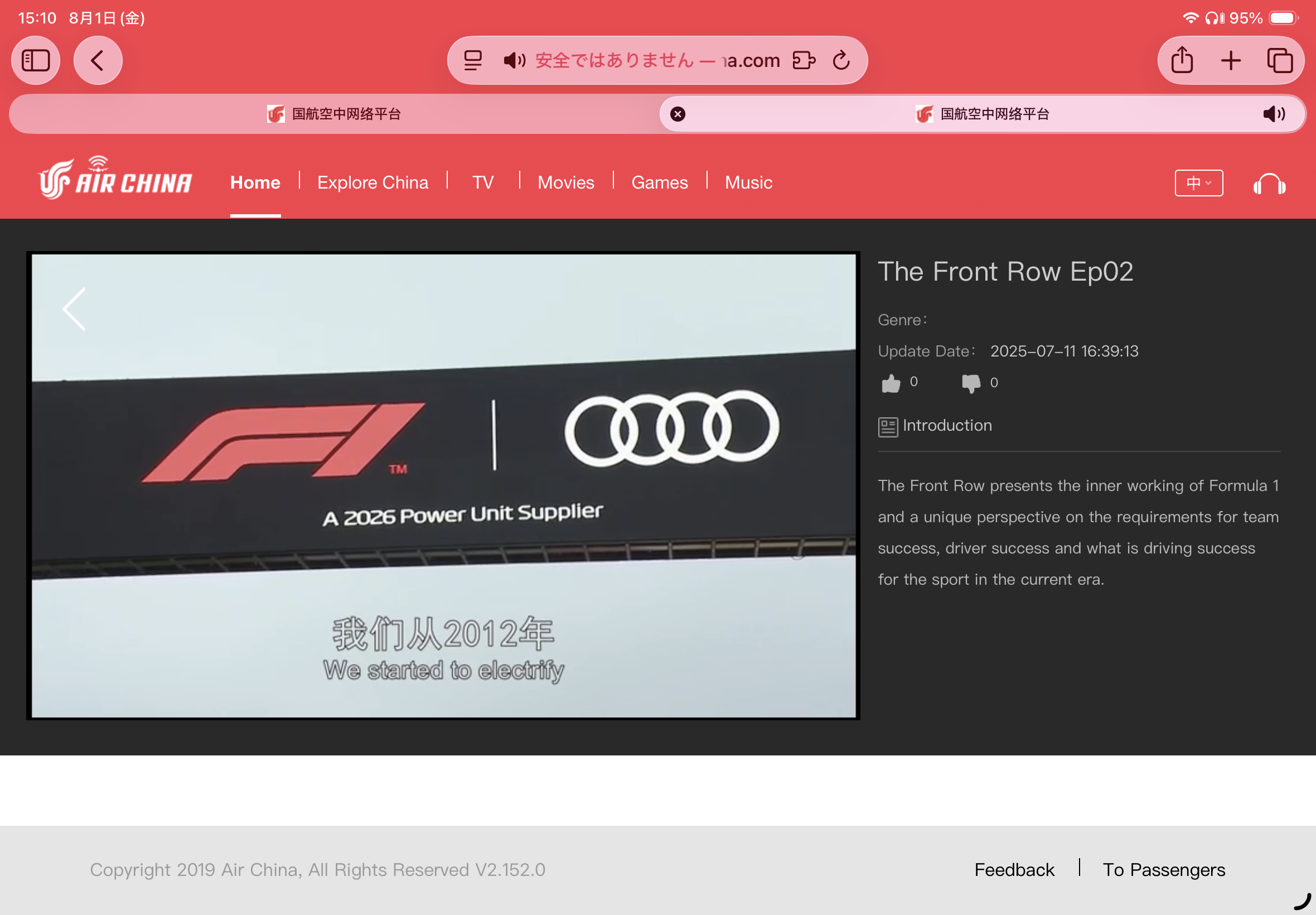The height and width of the screenshot is (915, 1316).
Task: Open the Explore China section
Action: [373, 182]
